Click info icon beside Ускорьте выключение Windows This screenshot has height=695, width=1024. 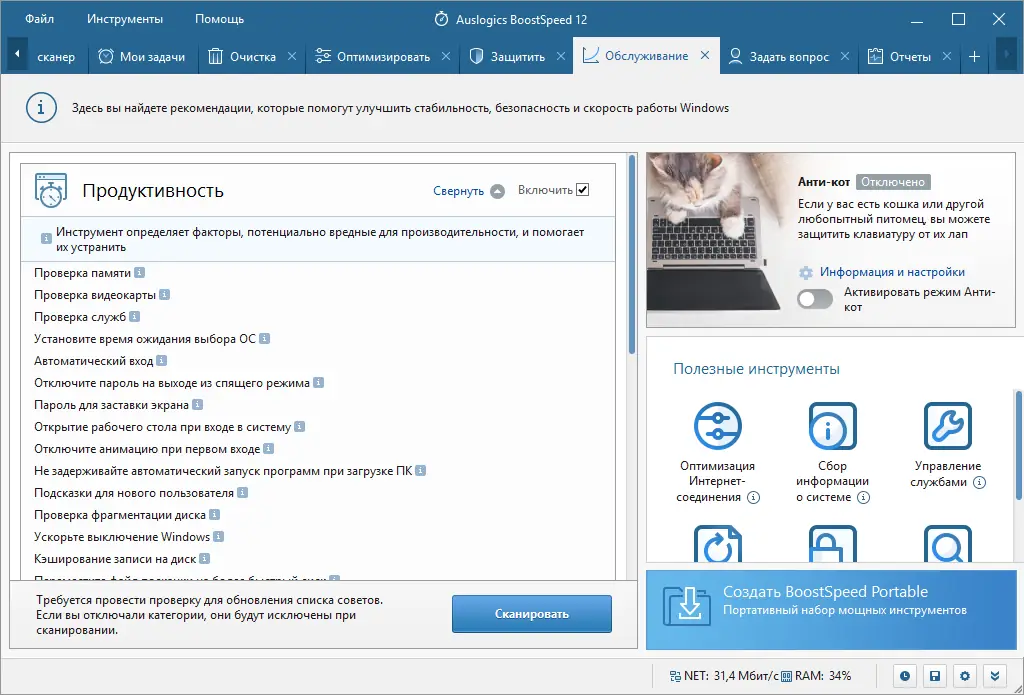click(219, 536)
